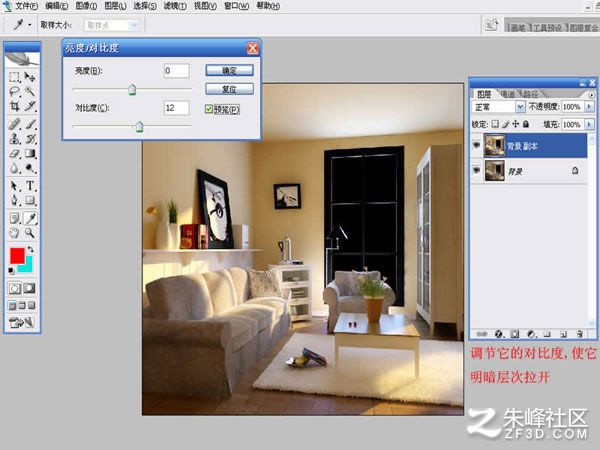Select the Magic Wand tool
This screenshot has height=450, width=600.
[x=30, y=91]
